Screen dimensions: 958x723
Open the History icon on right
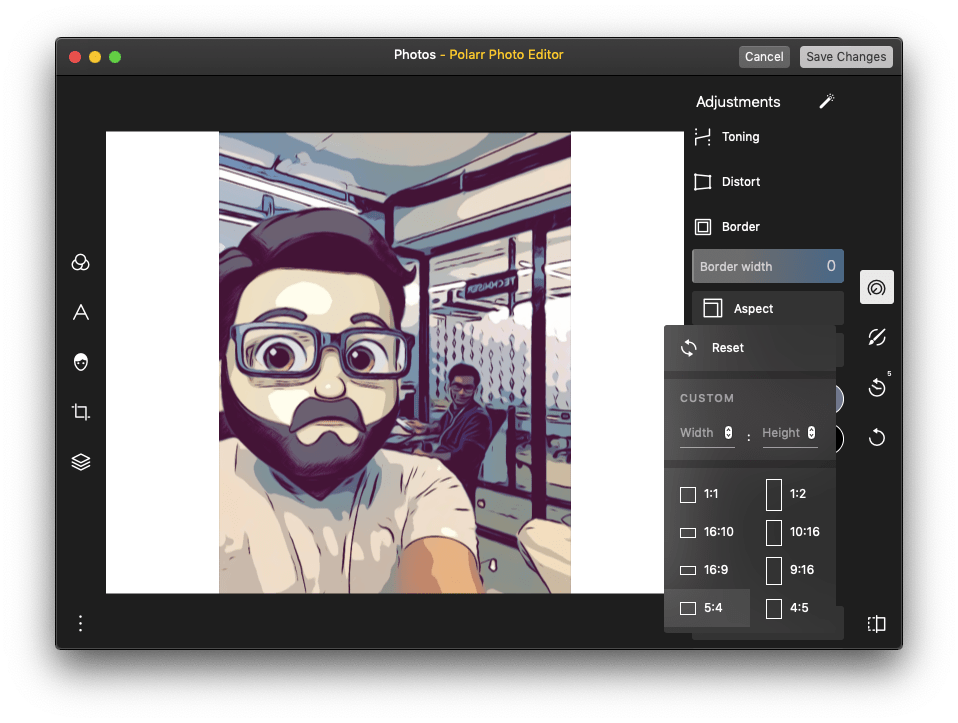click(877, 387)
